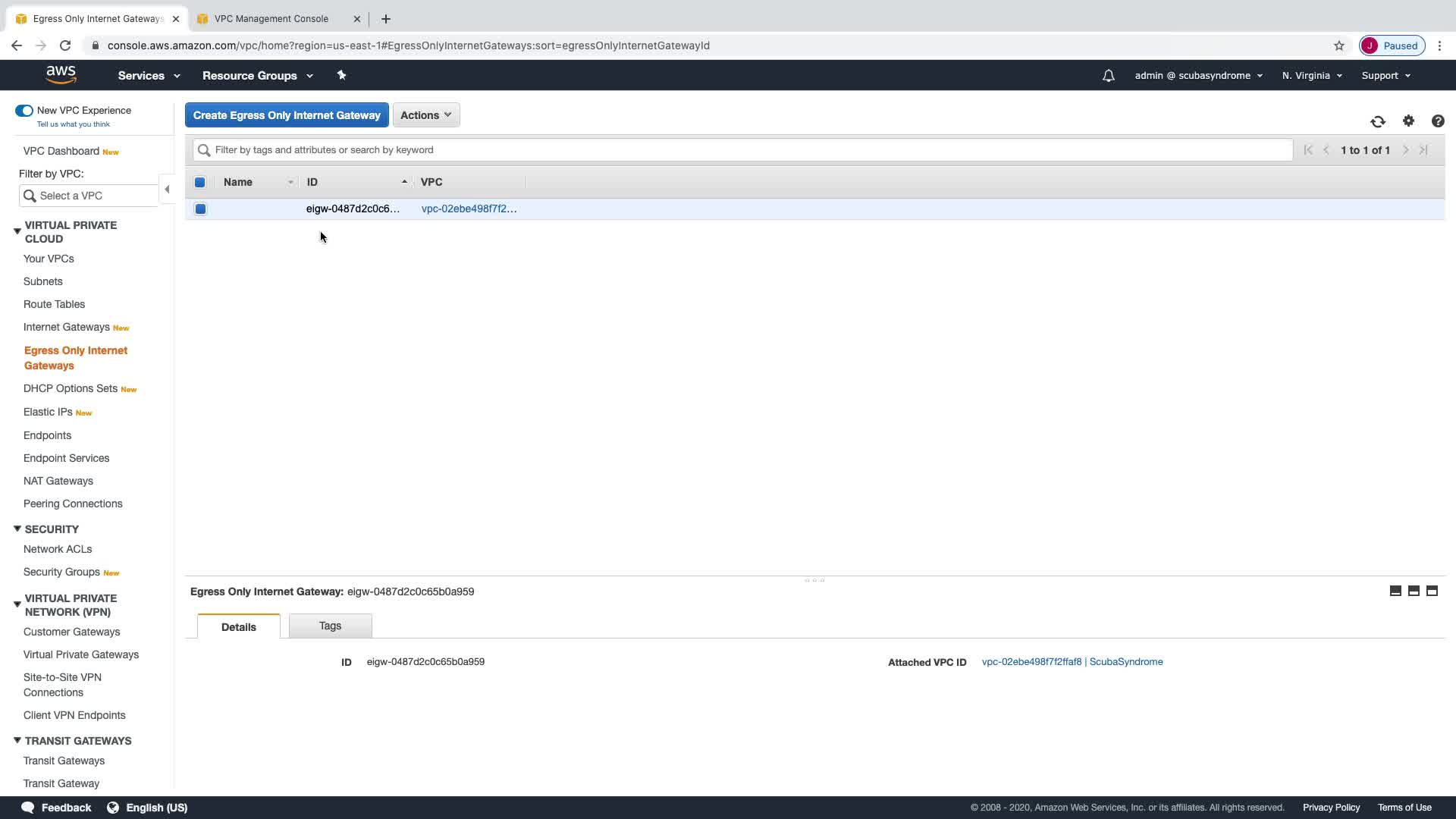This screenshot has height=819, width=1456.
Task: Click the help question mark icon
Action: pos(1438,121)
